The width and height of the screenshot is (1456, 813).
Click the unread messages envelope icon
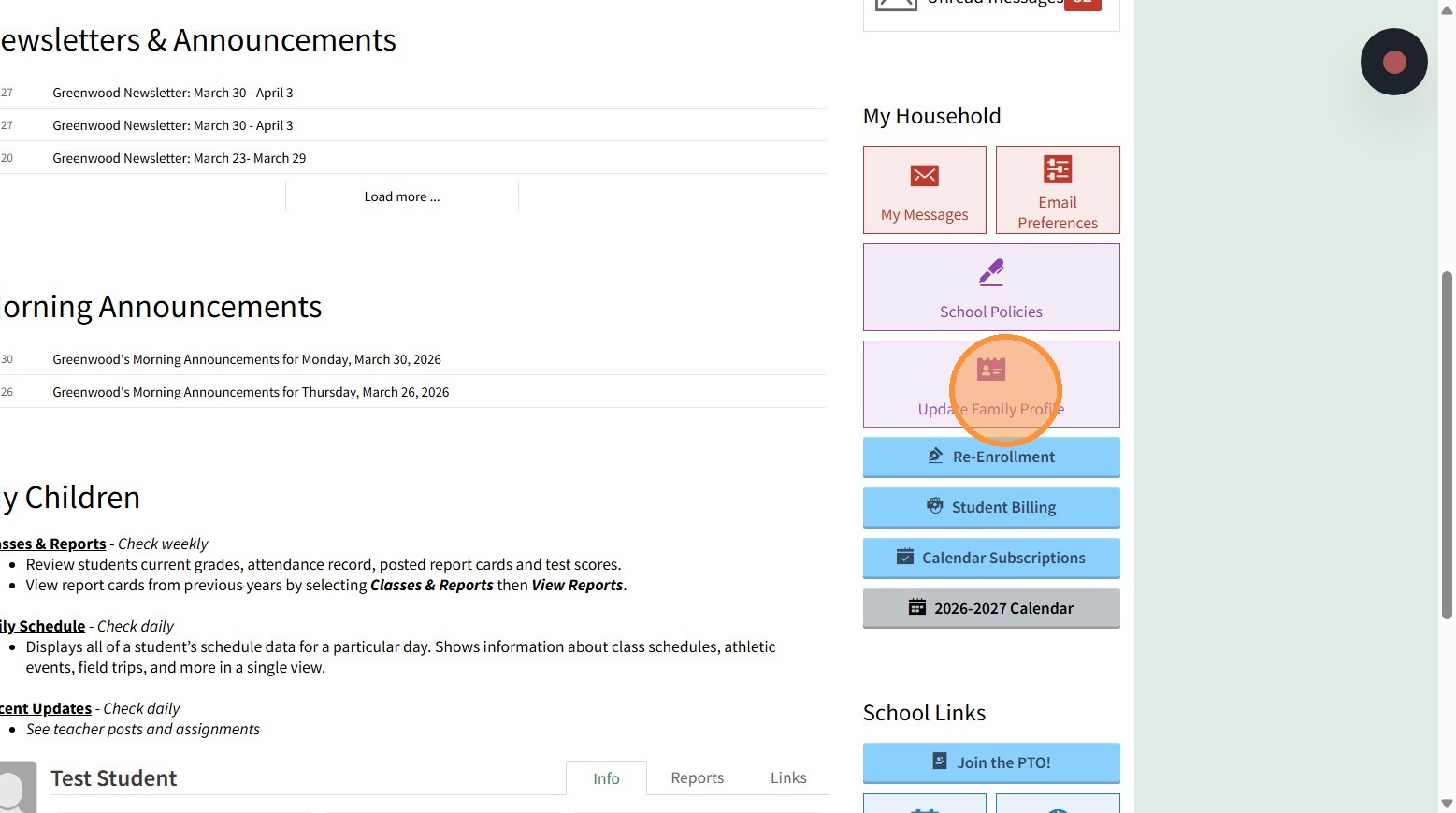896,3
